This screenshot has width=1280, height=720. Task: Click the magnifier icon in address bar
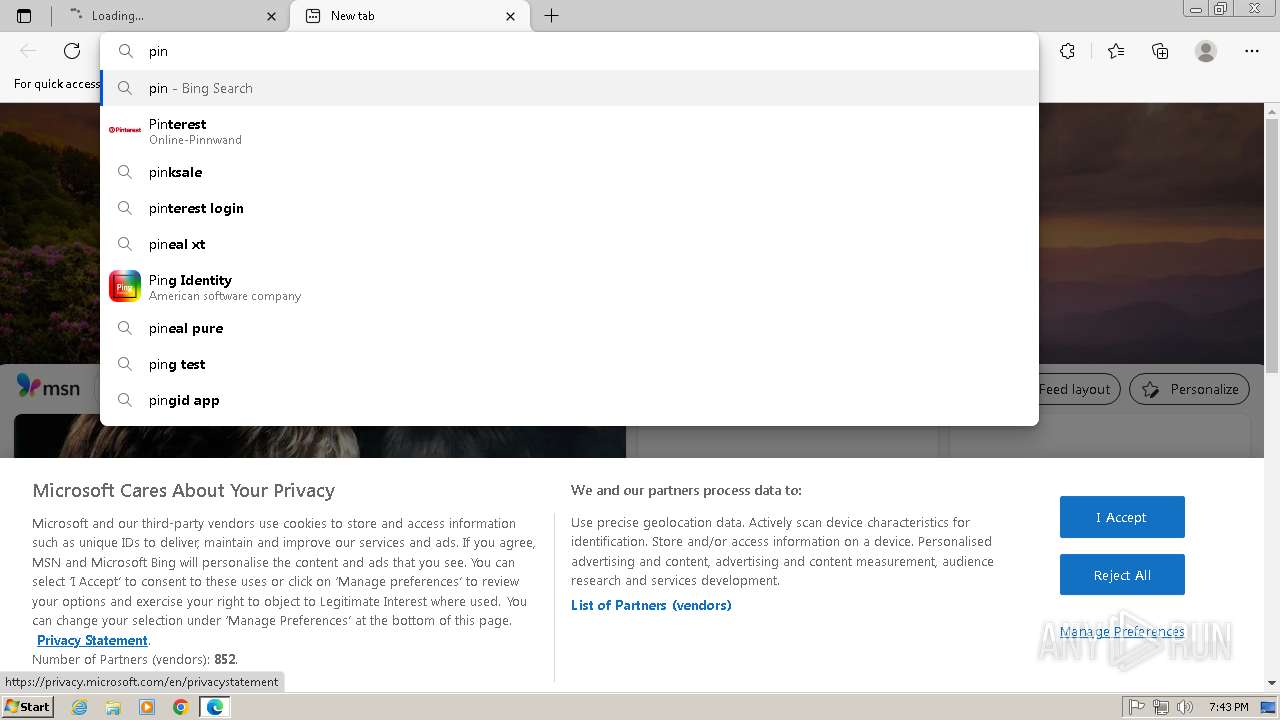pos(126,51)
